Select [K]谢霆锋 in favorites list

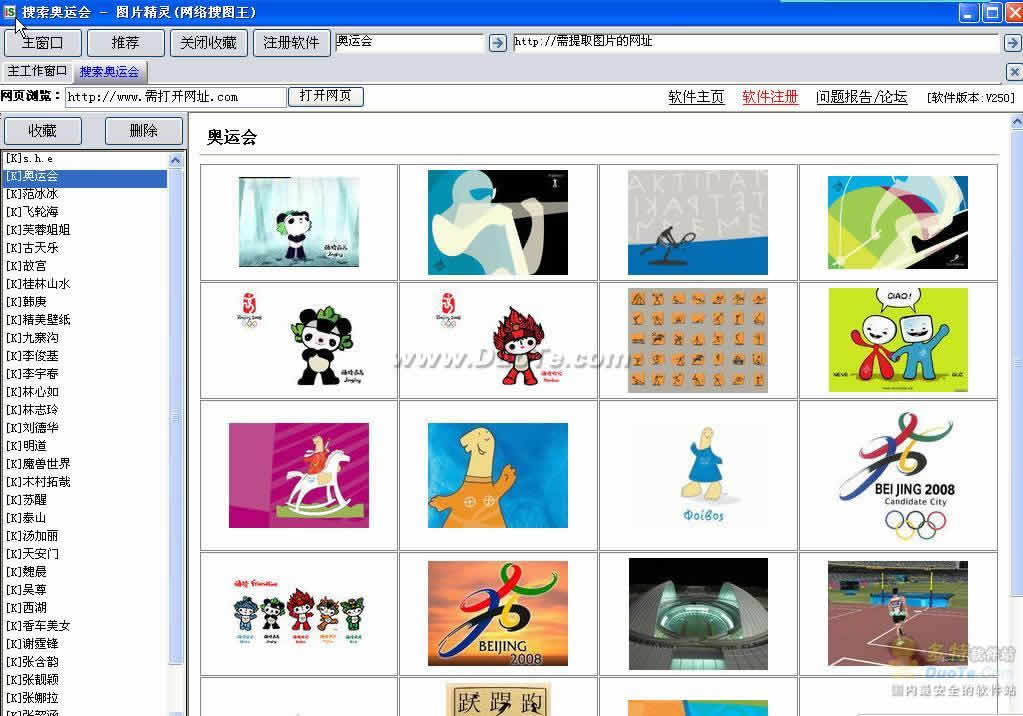pos(86,644)
